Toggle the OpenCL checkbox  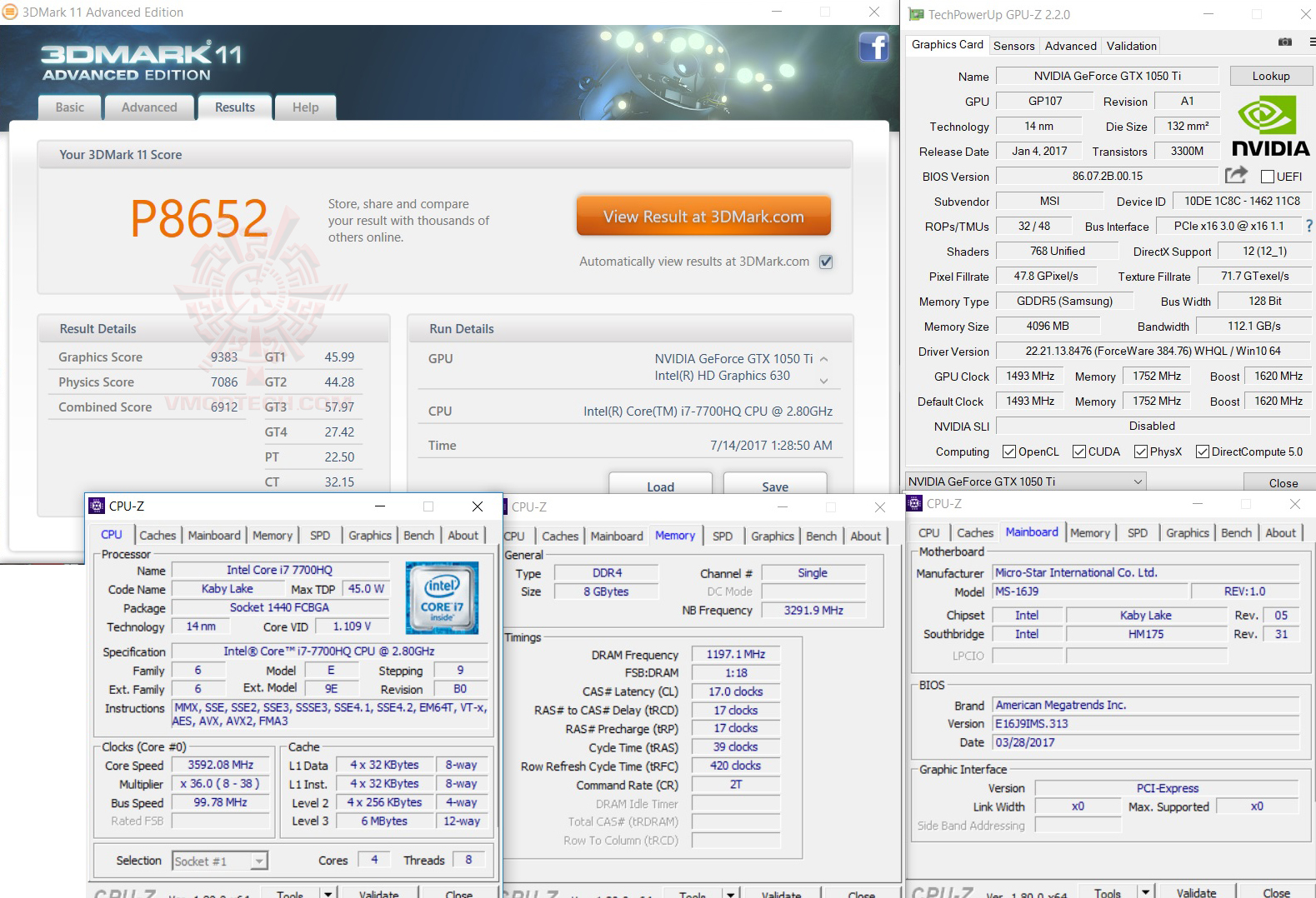click(1009, 451)
